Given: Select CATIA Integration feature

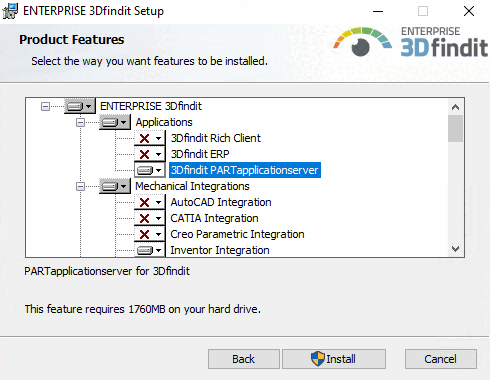Looking at the screenshot, I should 214,218.
